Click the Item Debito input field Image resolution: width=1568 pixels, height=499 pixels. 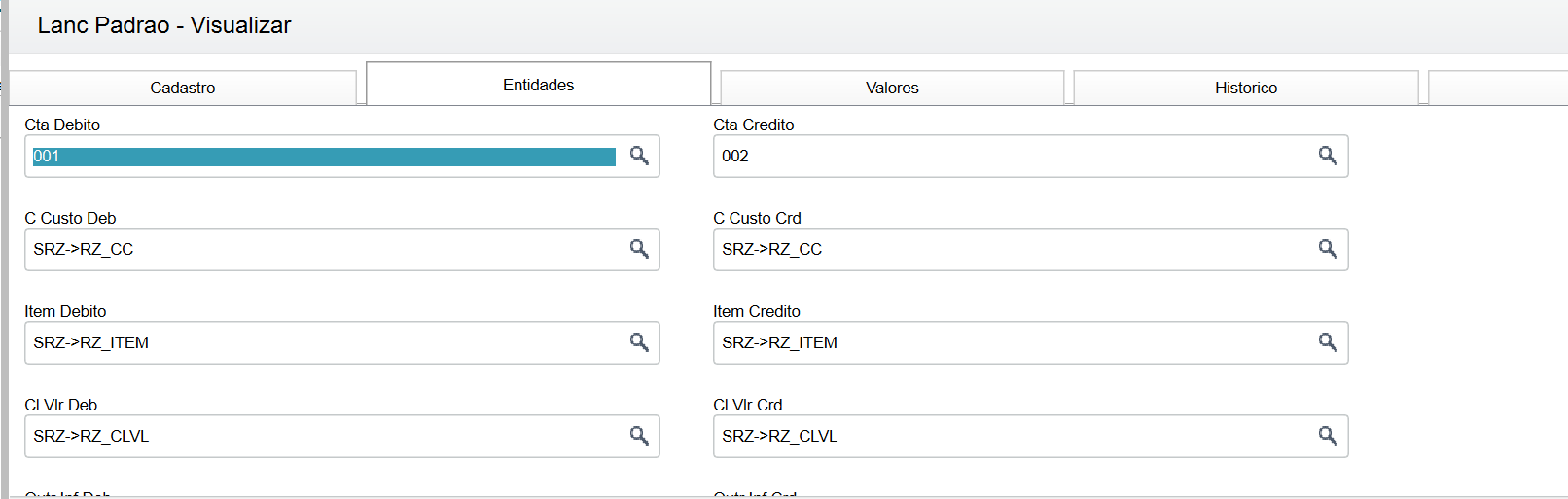[x=323, y=343]
